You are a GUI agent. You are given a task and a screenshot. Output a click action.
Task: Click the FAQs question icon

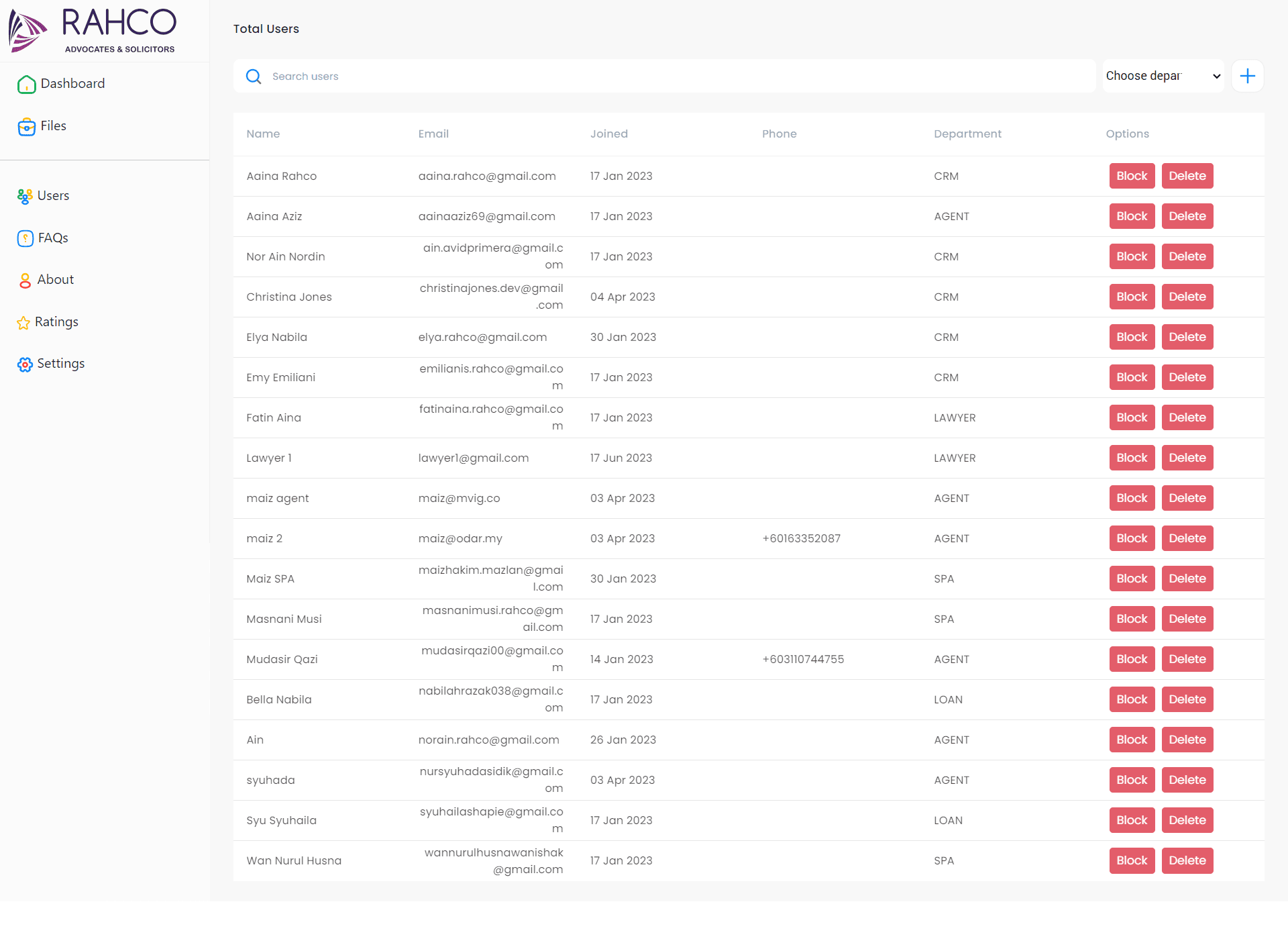pos(25,238)
